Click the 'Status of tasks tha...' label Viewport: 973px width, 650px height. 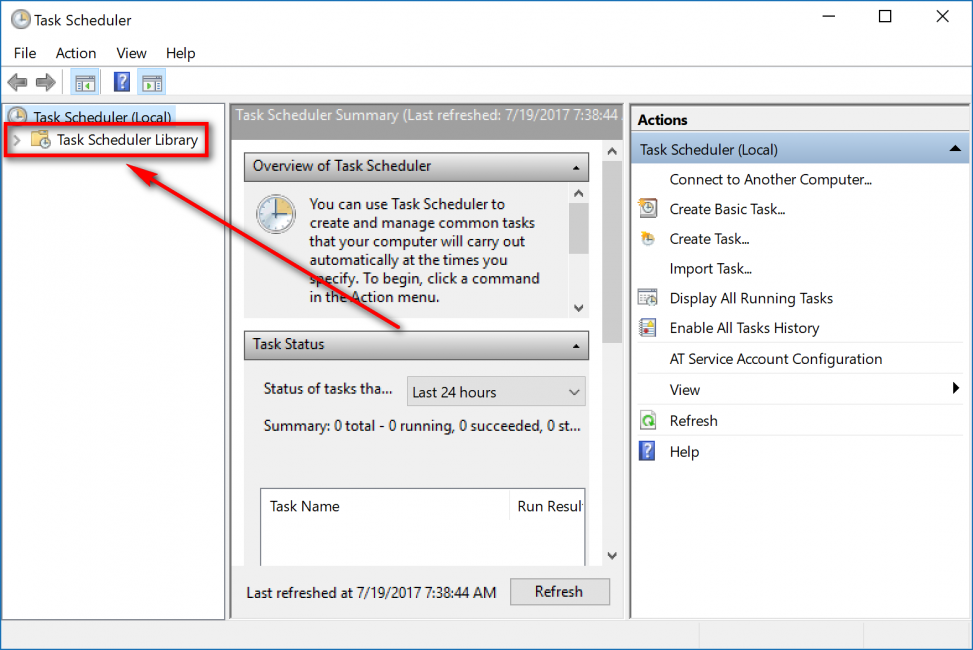(x=328, y=389)
